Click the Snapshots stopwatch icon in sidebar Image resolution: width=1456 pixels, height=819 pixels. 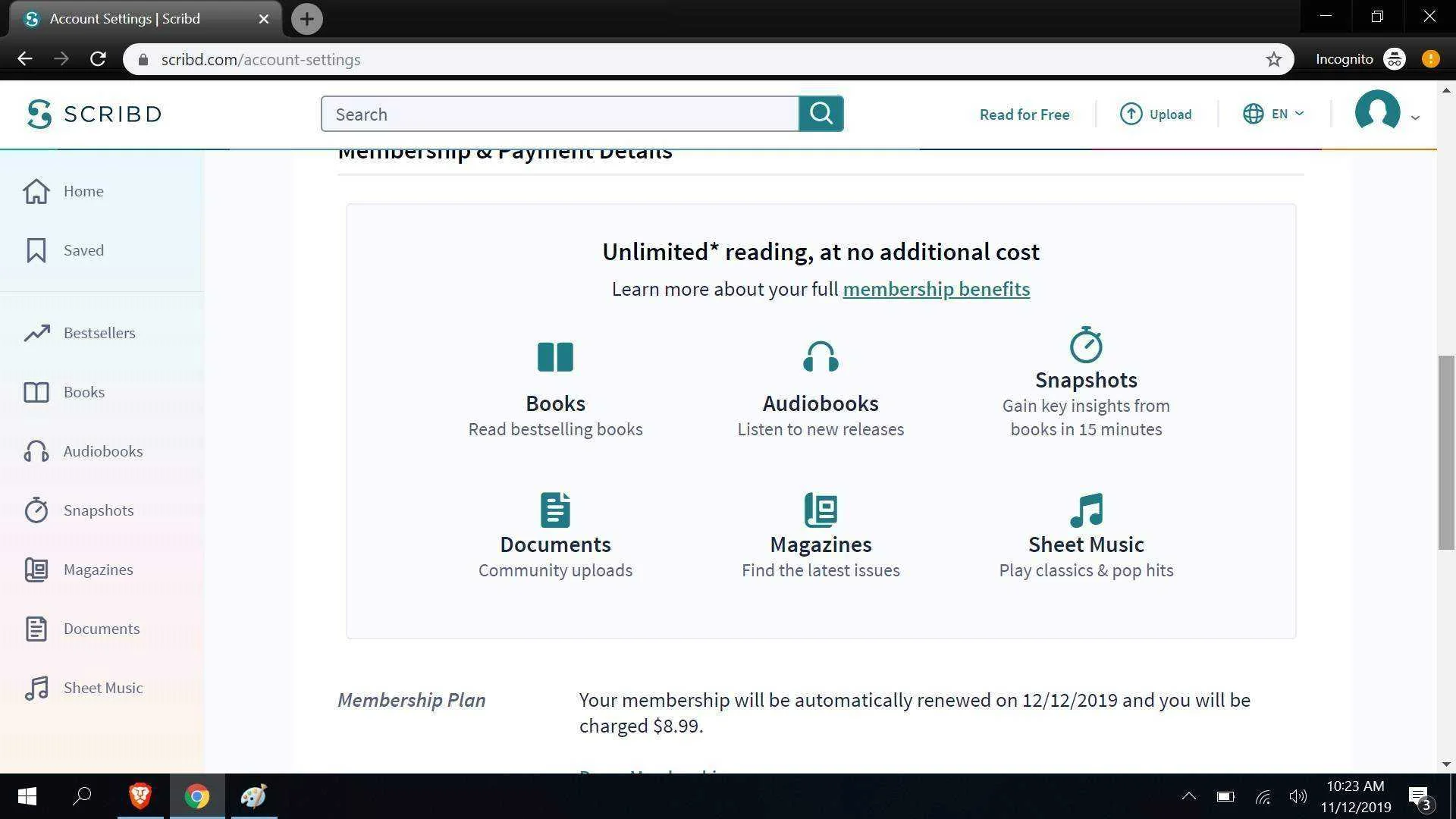click(x=36, y=510)
